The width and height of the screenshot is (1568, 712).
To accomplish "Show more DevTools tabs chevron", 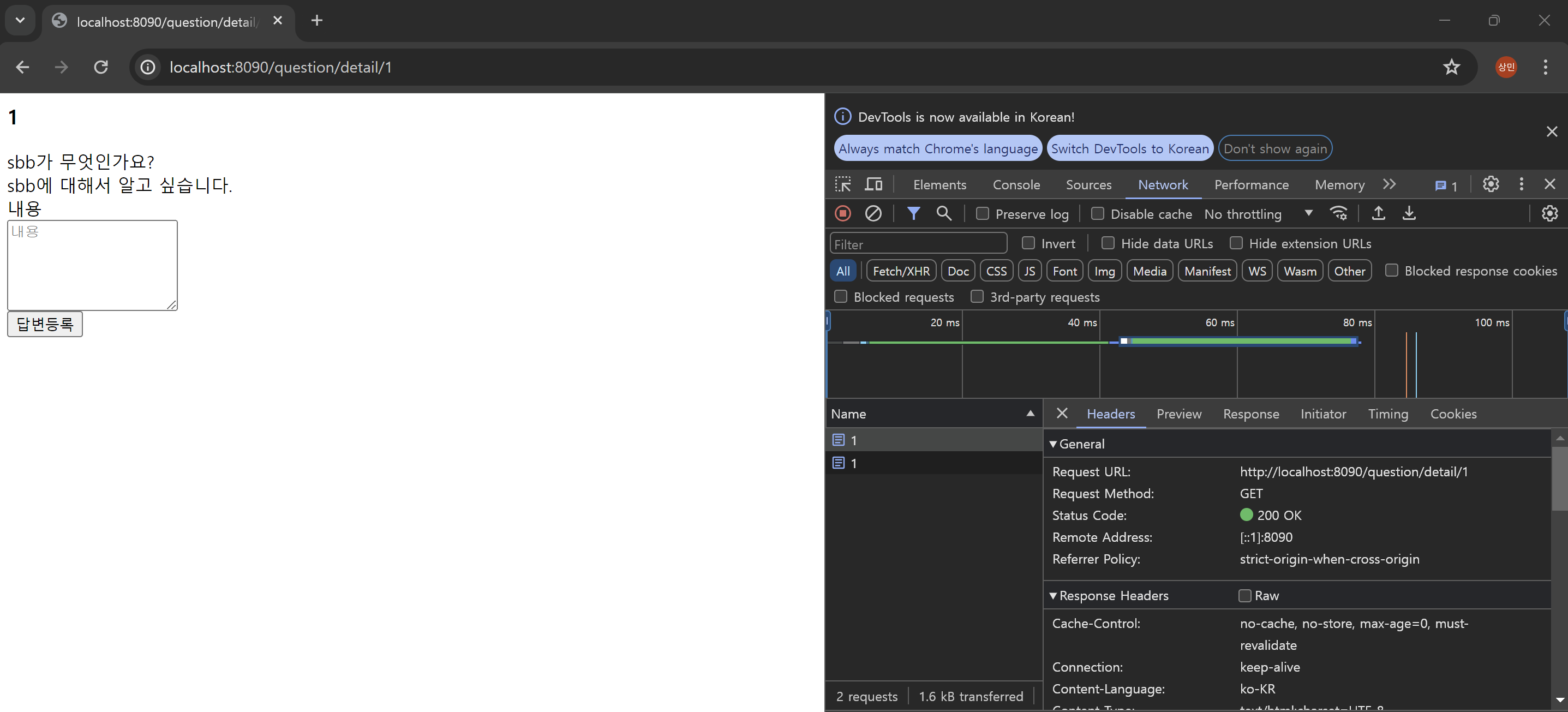I will (1389, 184).
